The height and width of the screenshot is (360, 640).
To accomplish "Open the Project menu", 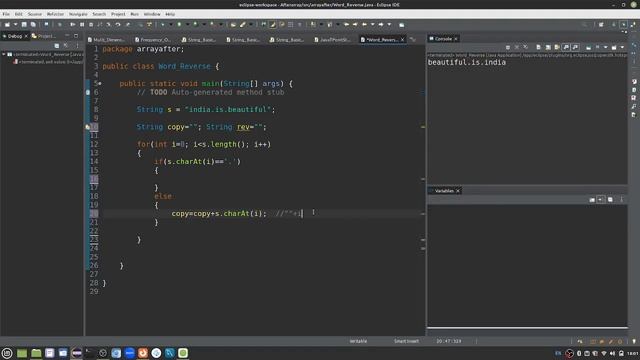I will 118,14.
